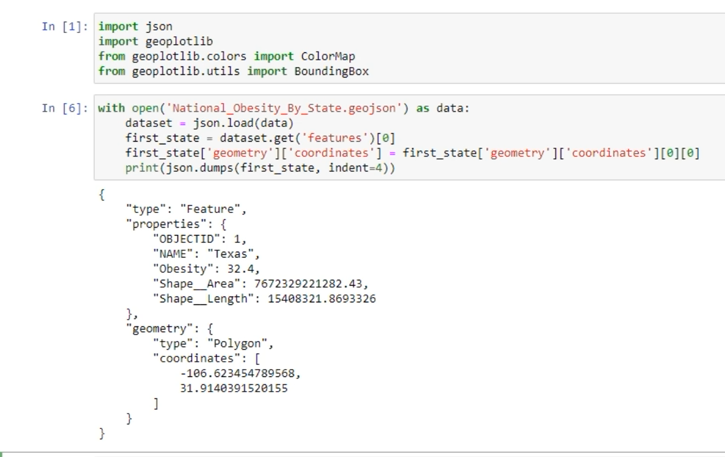Click the print(json.dumps(...)) line
The height and width of the screenshot is (457, 725).
[260, 168]
